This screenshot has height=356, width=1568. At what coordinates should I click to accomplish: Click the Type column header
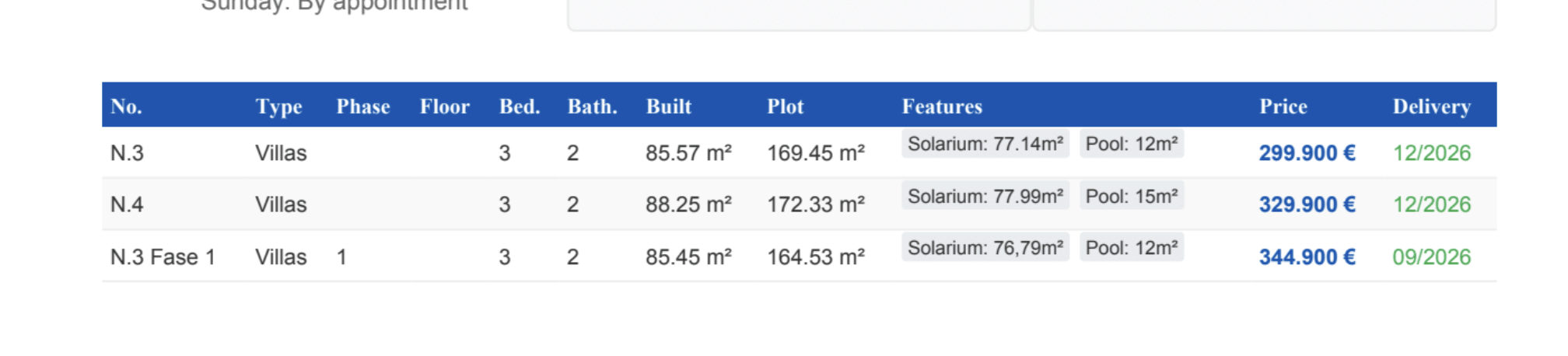(278, 106)
